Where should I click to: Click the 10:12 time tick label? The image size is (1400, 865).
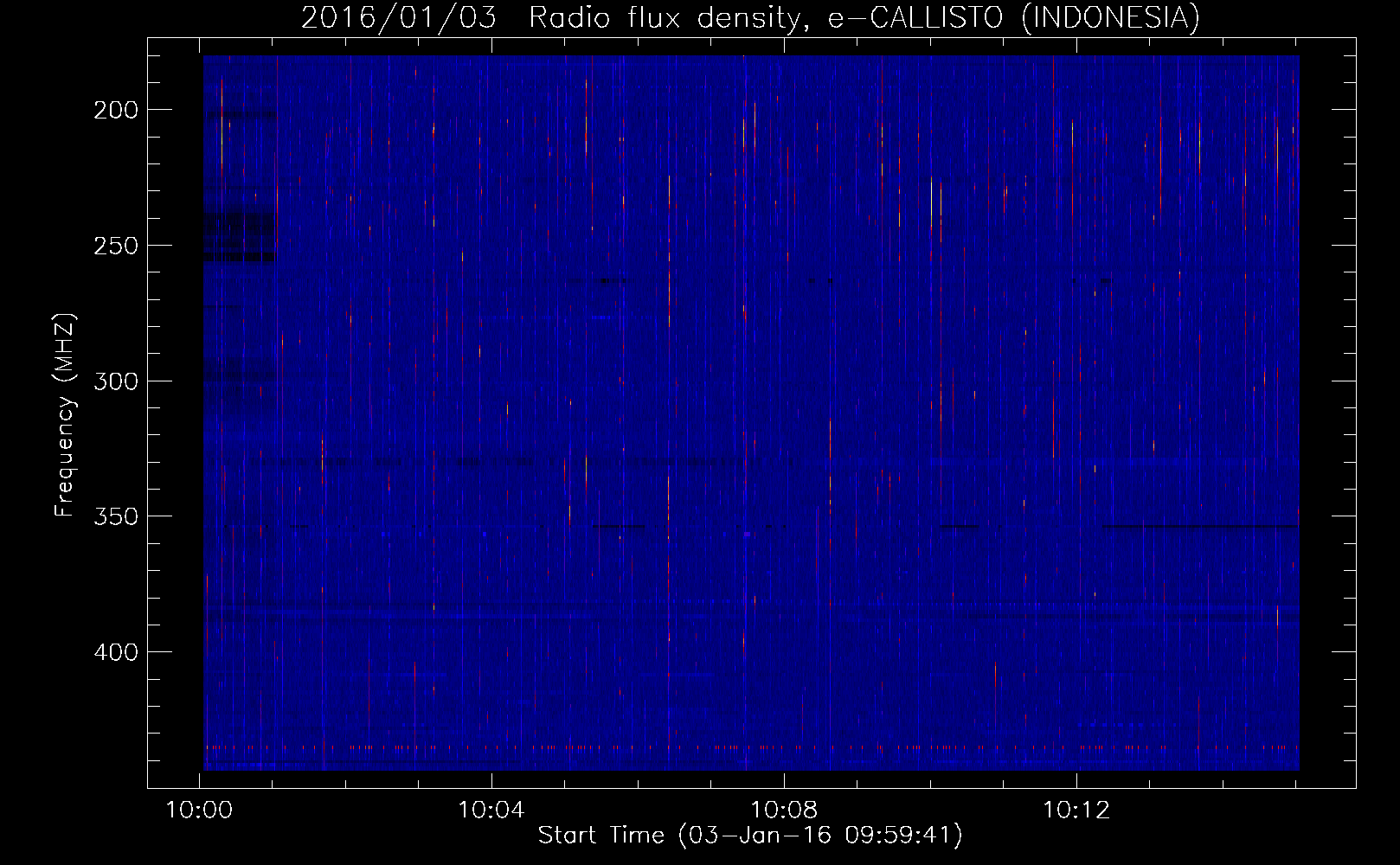tap(1076, 811)
